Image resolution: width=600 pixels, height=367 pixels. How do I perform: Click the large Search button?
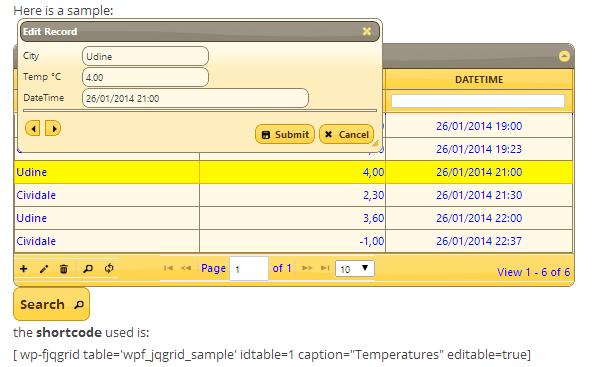[52, 304]
